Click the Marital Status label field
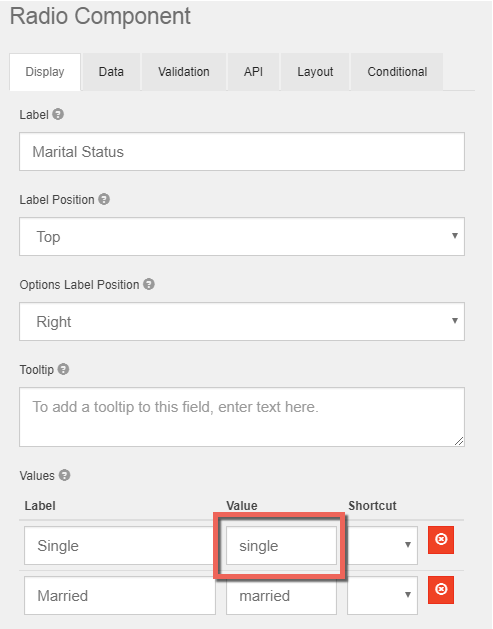493x629 pixels. click(242, 151)
